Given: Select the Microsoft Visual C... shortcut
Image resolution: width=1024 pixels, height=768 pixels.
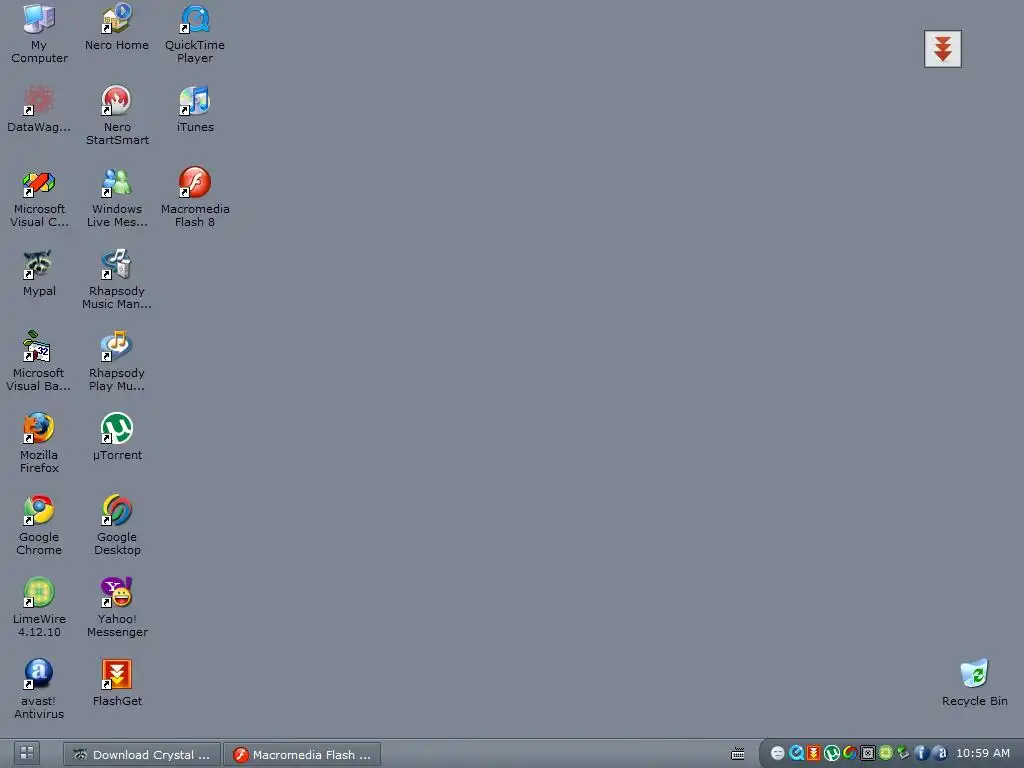Looking at the screenshot, I should click(39, 197).
